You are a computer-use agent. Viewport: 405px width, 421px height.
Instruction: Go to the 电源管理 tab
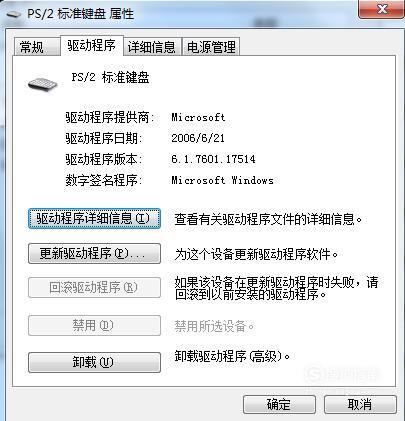[x=211, y=47]
